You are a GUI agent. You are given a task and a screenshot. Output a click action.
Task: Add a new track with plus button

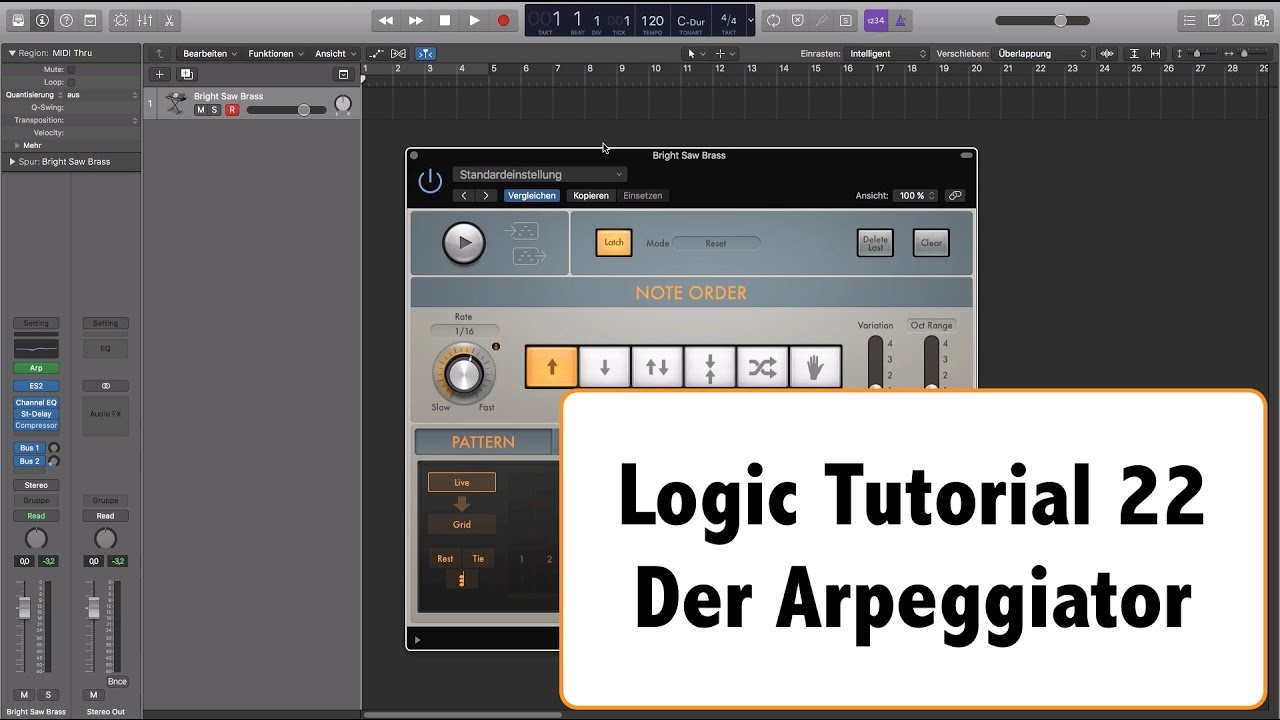pos(159,74)
